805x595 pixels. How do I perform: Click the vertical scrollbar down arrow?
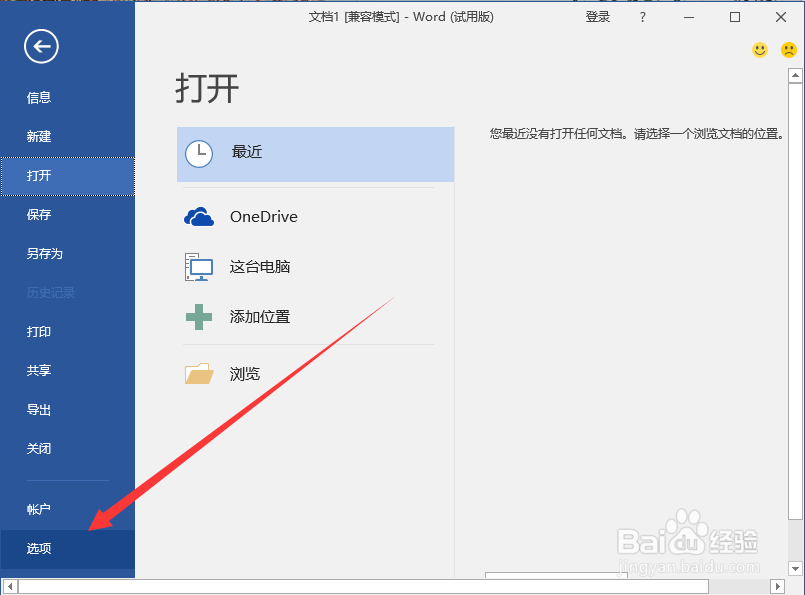coord(796,567)
